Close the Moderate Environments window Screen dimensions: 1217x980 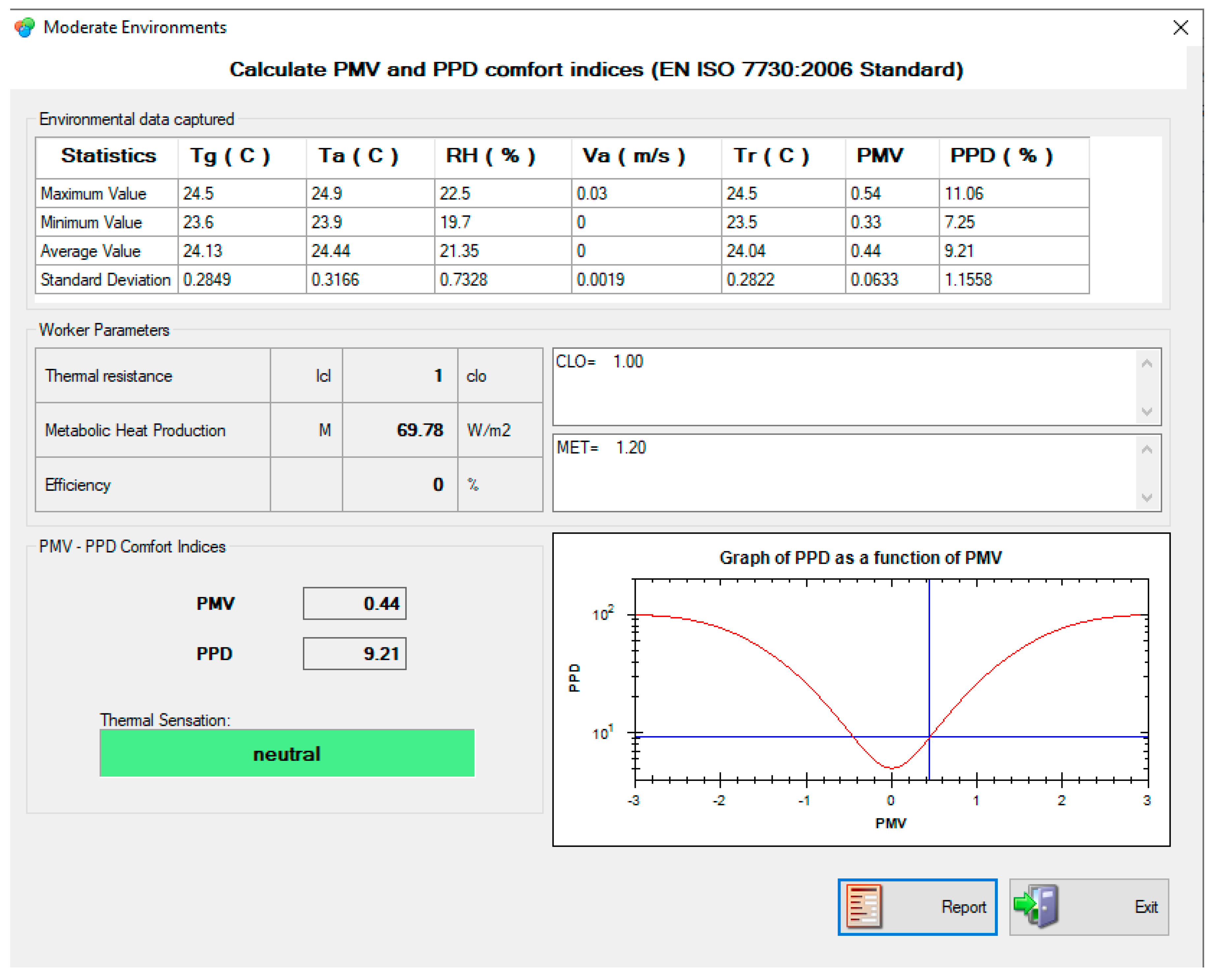click(x=1180, y=27)
